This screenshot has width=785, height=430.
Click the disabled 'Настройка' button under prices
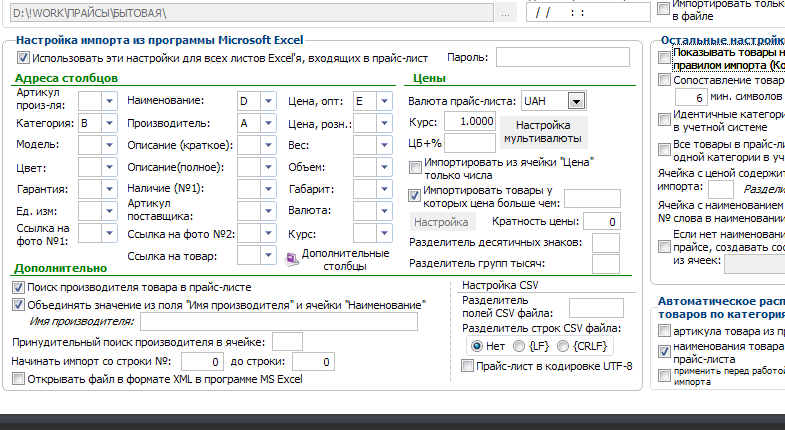click(441, 222)
